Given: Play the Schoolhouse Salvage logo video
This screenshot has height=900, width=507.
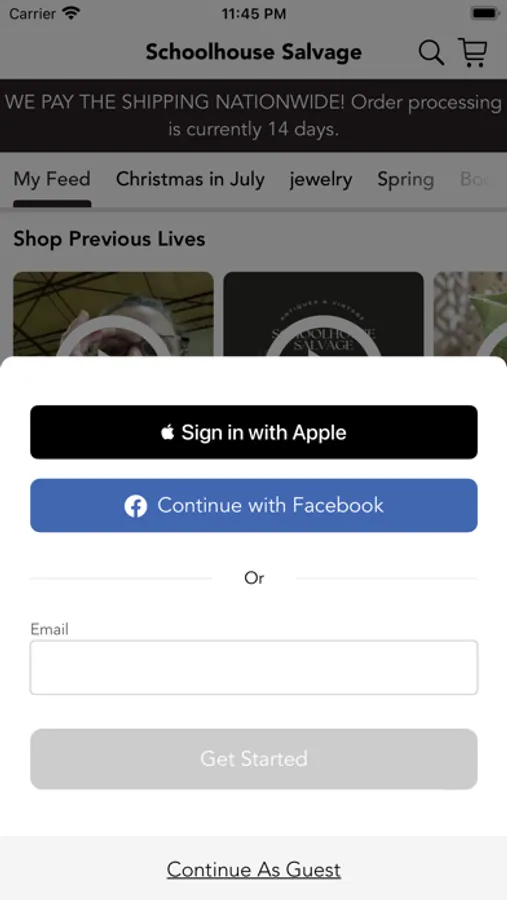Looking at the screenshot, I should pyautogui.click(x=323, y=314).
